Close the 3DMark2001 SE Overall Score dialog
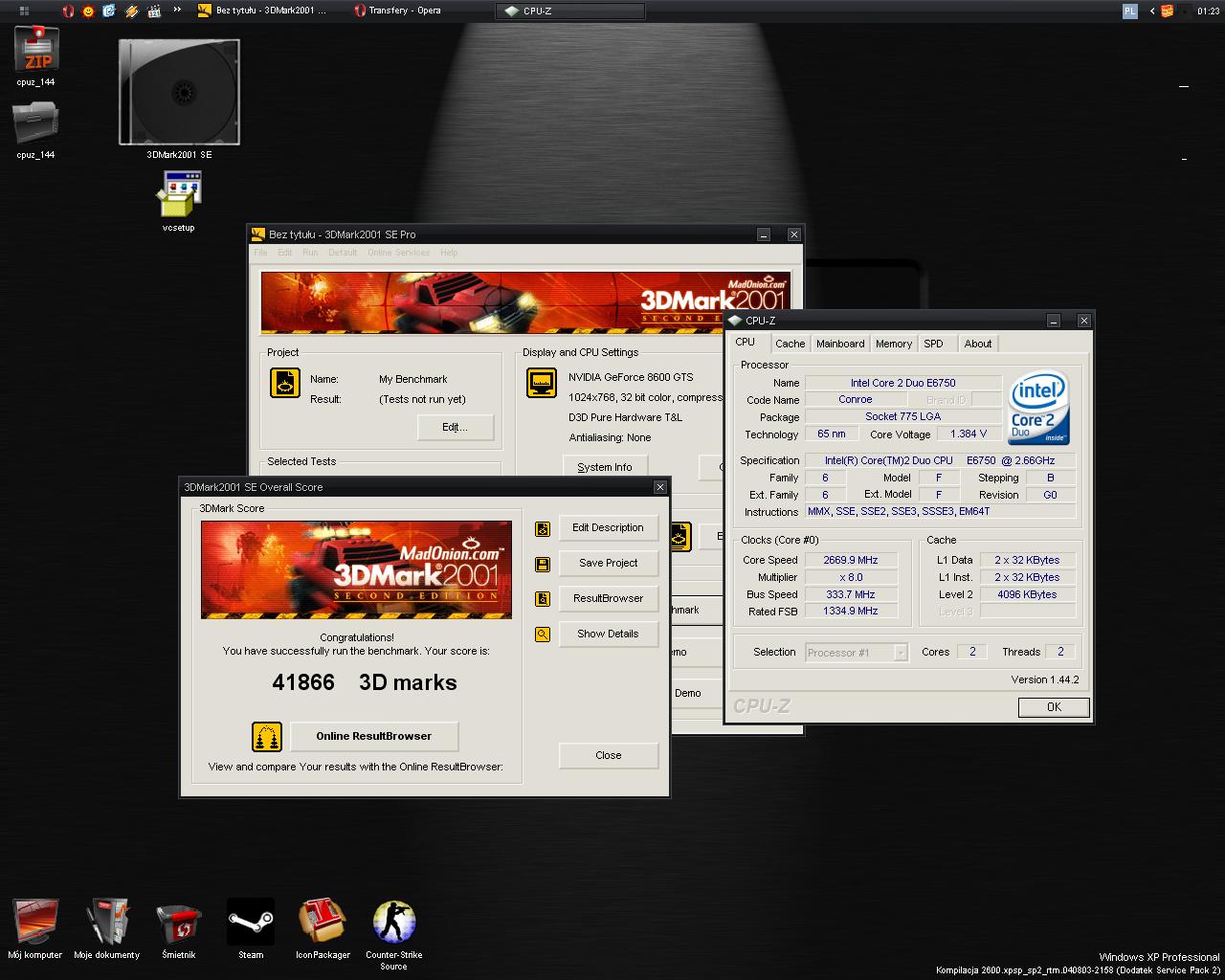 (659, 487)
